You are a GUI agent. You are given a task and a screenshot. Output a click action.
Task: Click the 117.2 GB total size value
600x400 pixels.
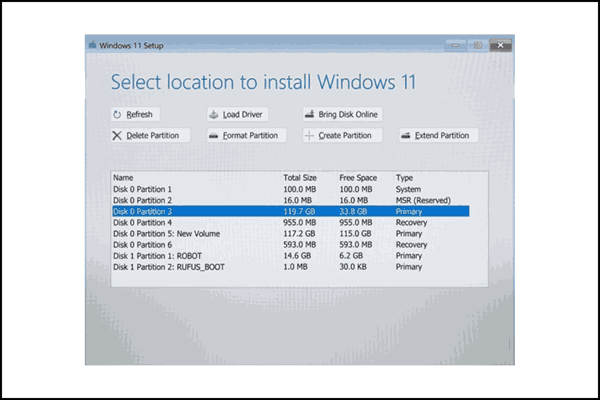(x=299, y=233)
